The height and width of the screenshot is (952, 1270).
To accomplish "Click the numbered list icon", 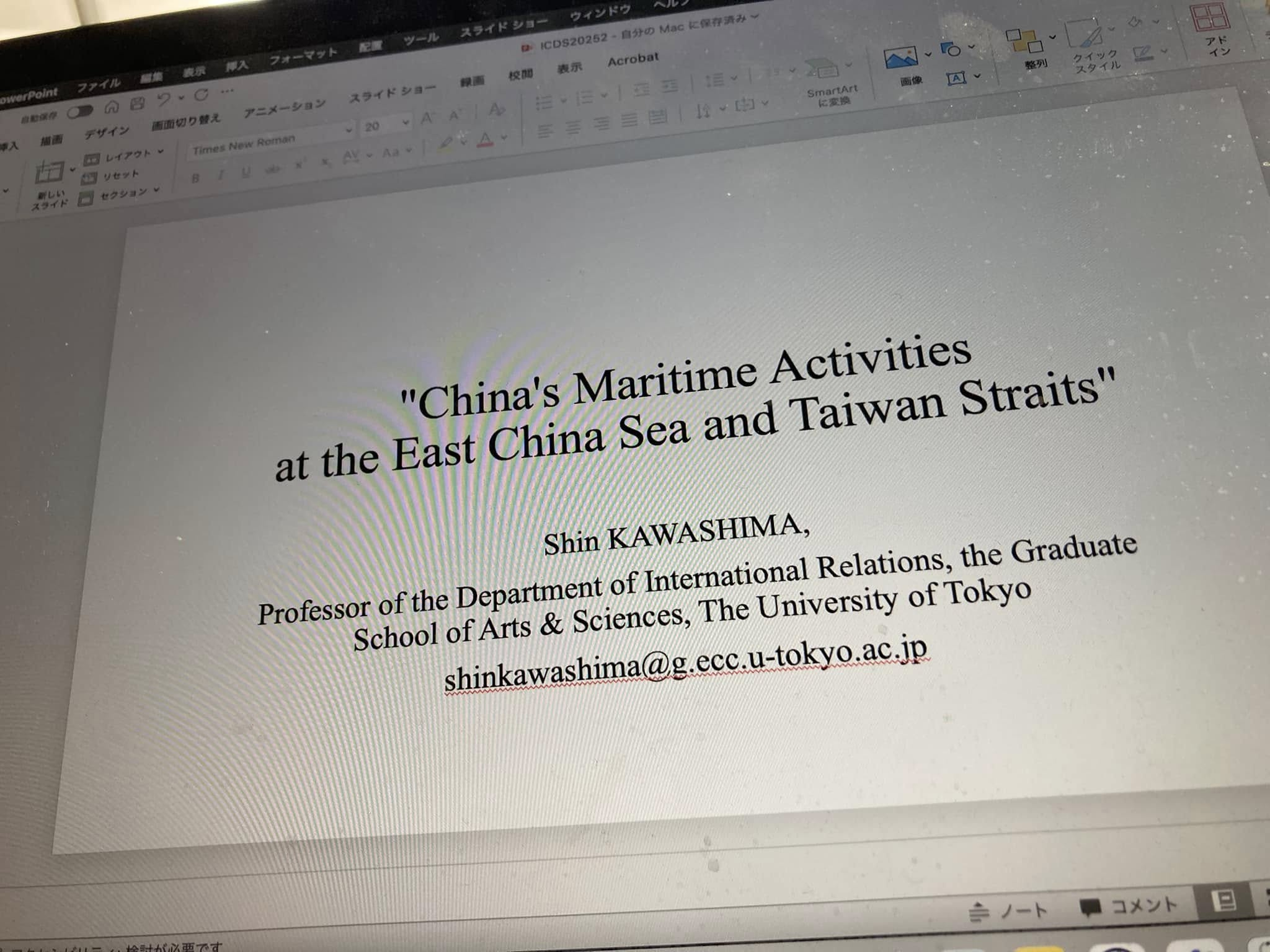I will point(585,97).
